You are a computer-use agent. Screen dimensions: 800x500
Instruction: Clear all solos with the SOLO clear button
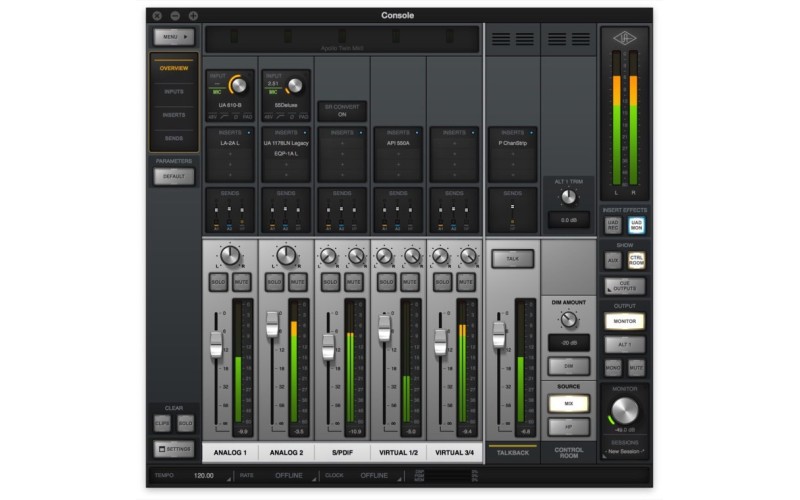tap(185, 423)
